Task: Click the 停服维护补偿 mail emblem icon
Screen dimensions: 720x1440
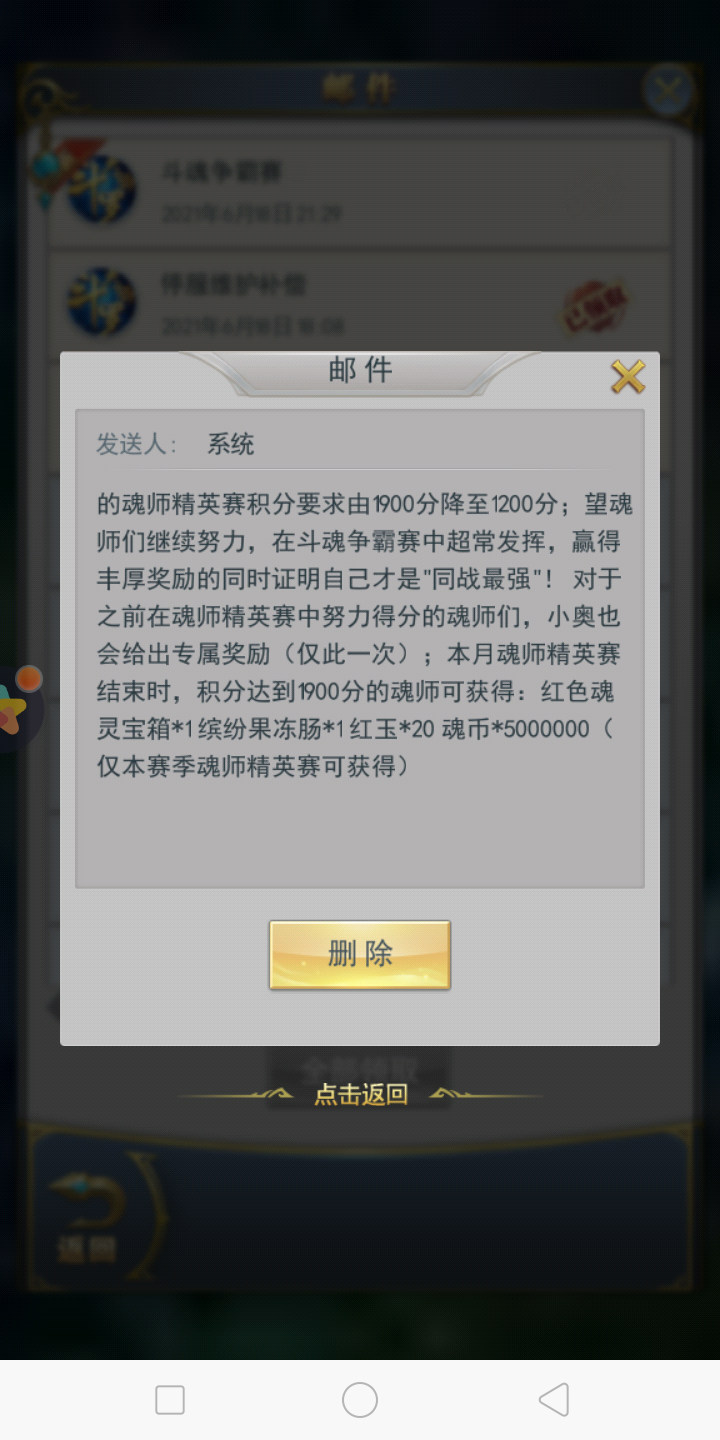Action: tap(101, 302)
